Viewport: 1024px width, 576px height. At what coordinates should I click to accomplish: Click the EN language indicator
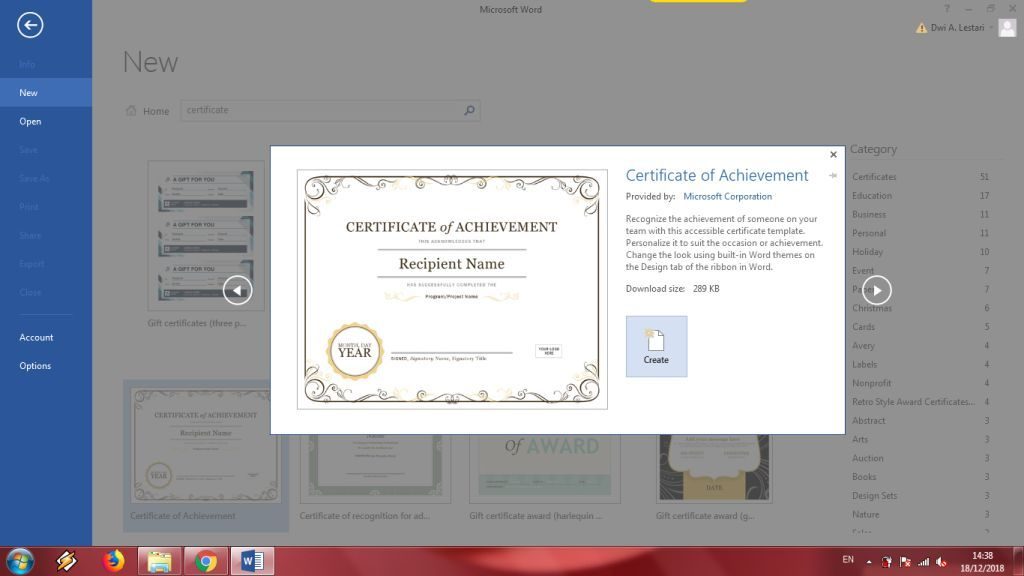click(848, 560)
